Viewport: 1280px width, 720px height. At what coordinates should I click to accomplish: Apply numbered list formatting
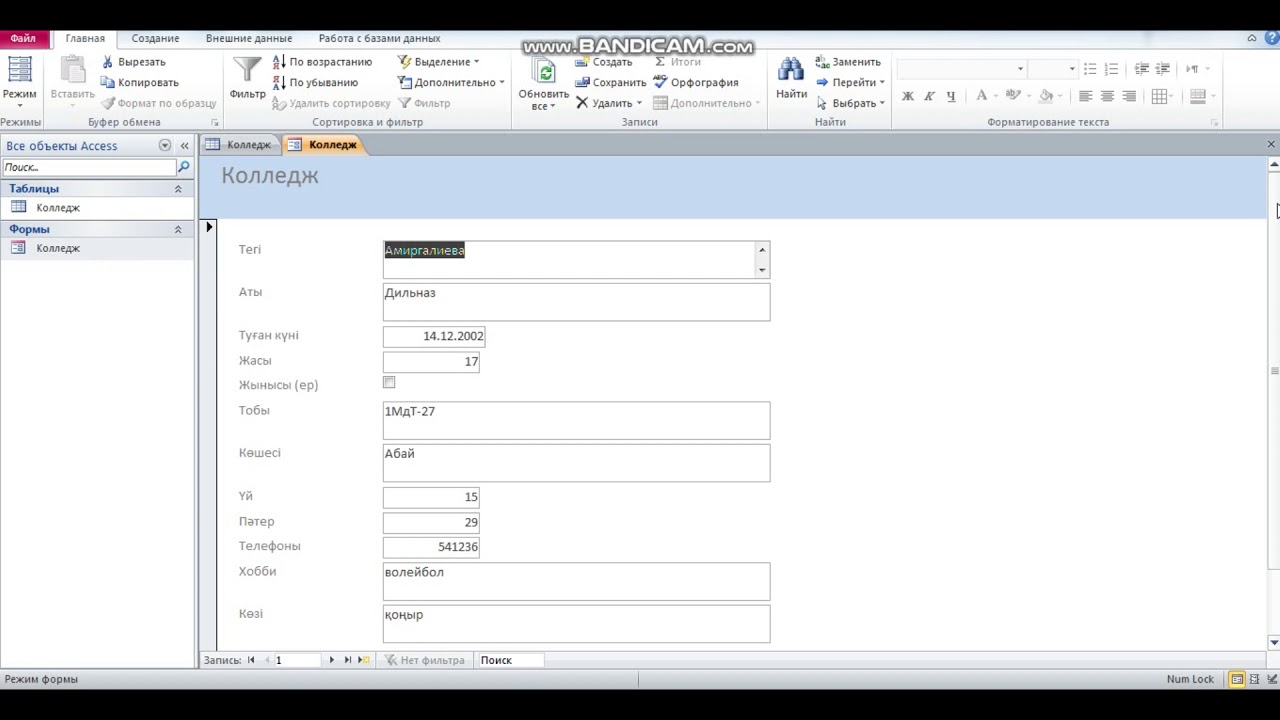1111,69
